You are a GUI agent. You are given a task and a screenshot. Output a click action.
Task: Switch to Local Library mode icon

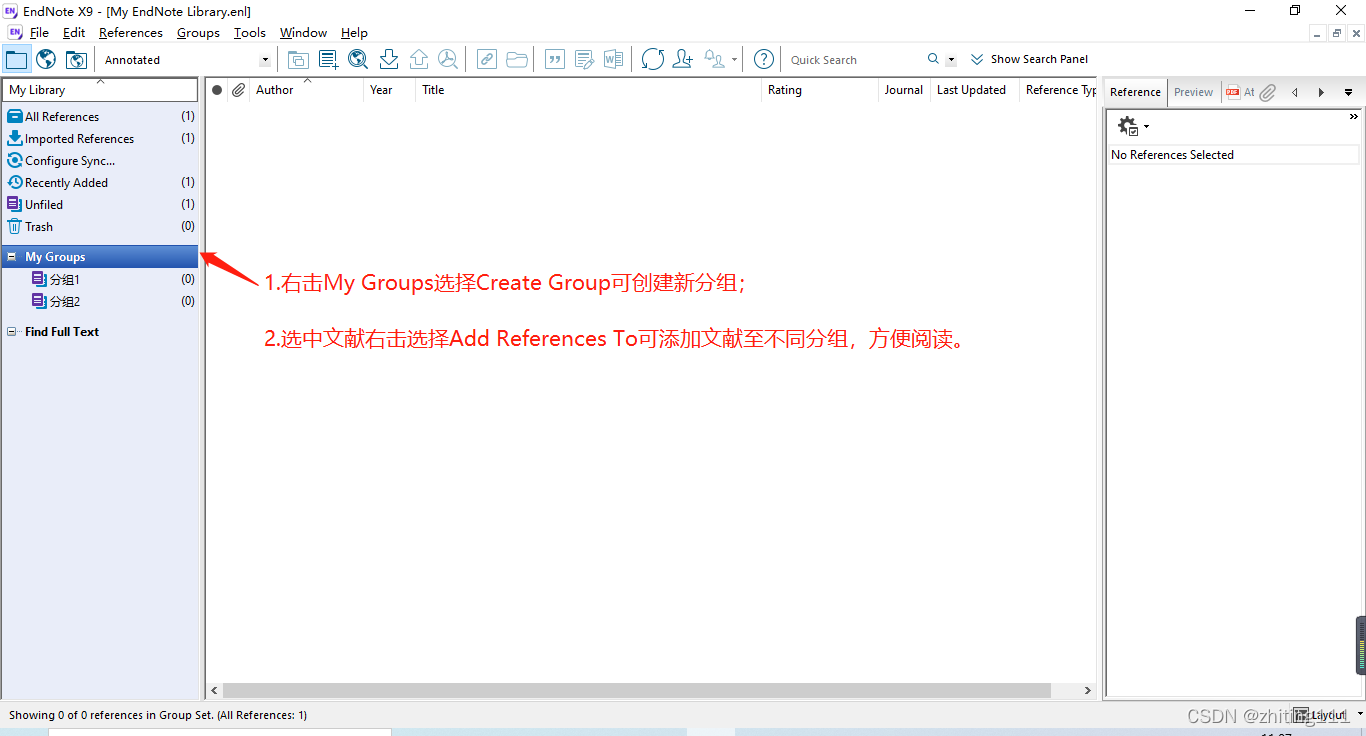point(16,59)
